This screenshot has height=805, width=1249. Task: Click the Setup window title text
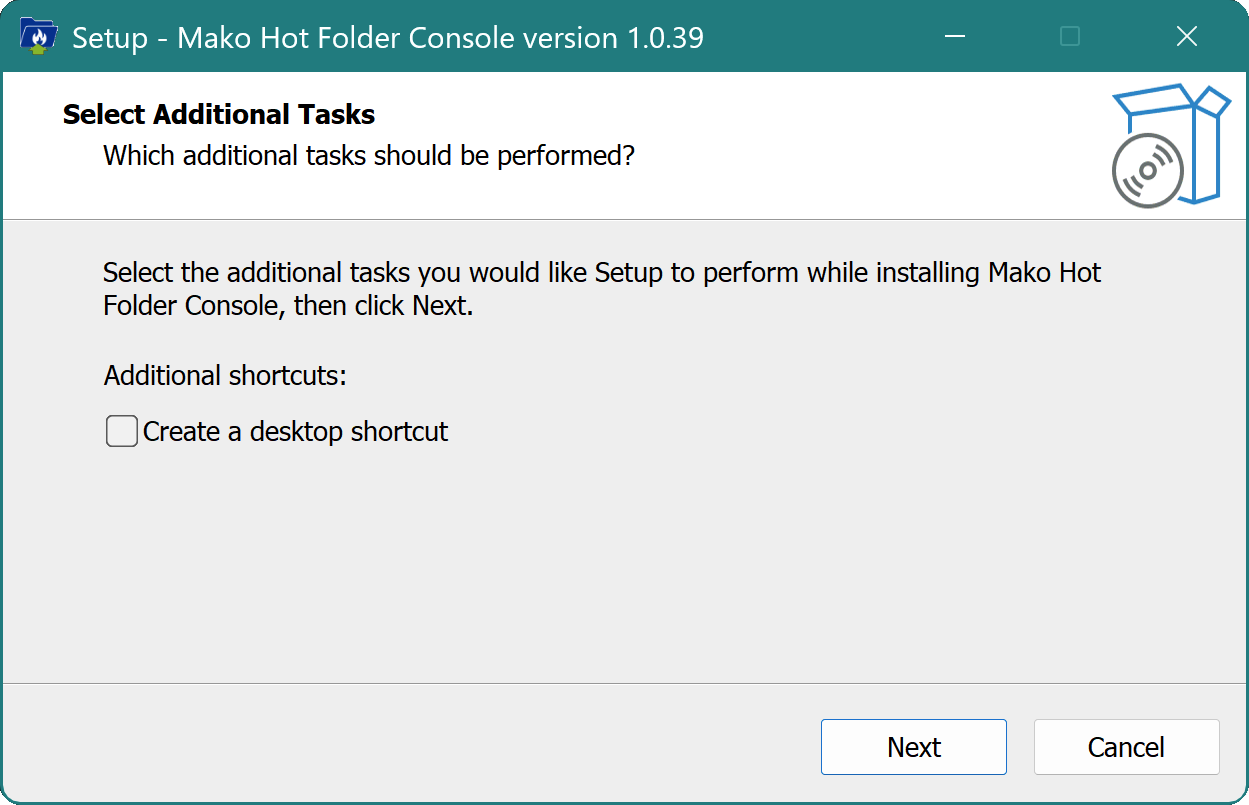pyautogui.click(x=387, y=38)
